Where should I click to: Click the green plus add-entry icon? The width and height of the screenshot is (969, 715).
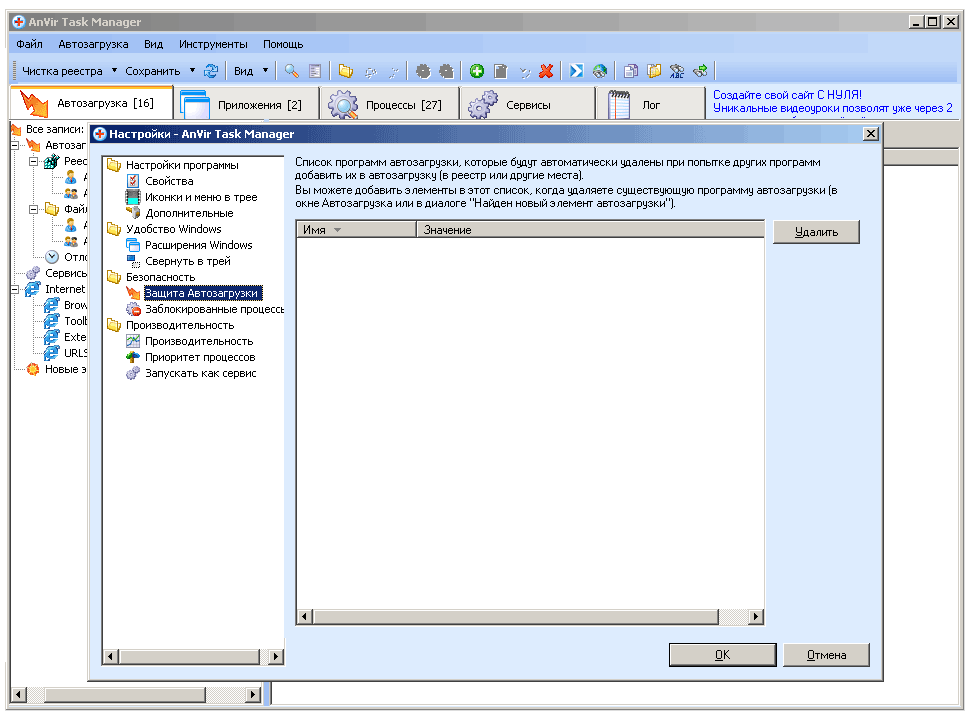click(477, 71)
